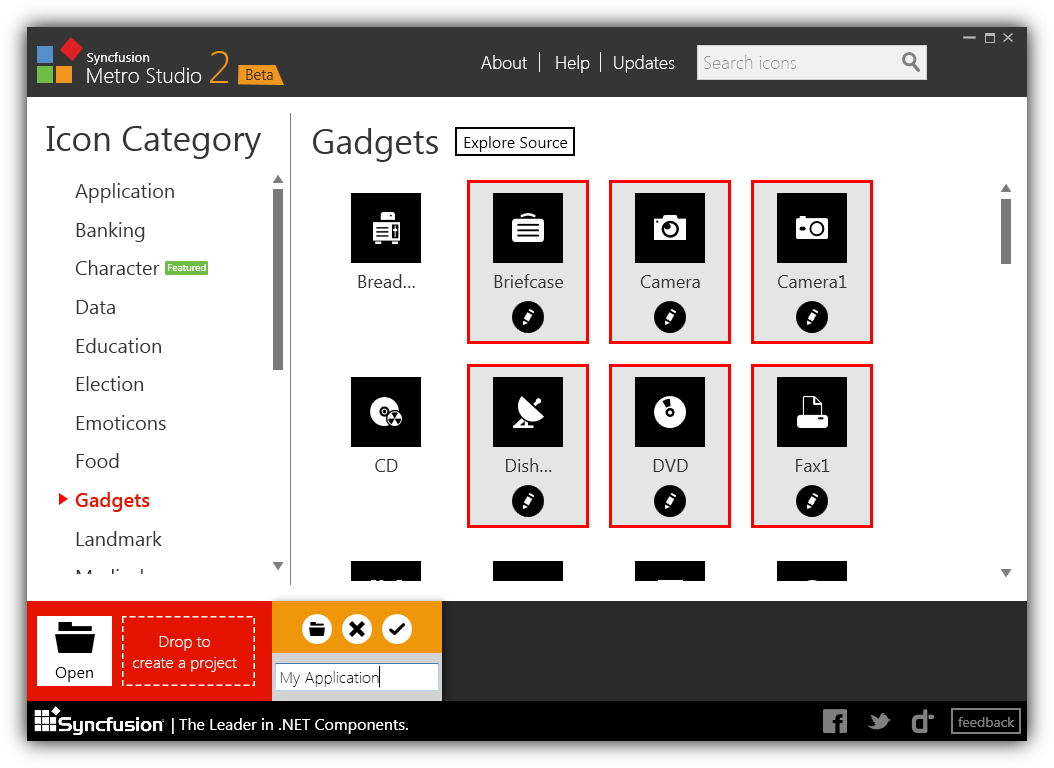
Task: Click the icon grid scroll up arrow
Action: coord(1006,188)
